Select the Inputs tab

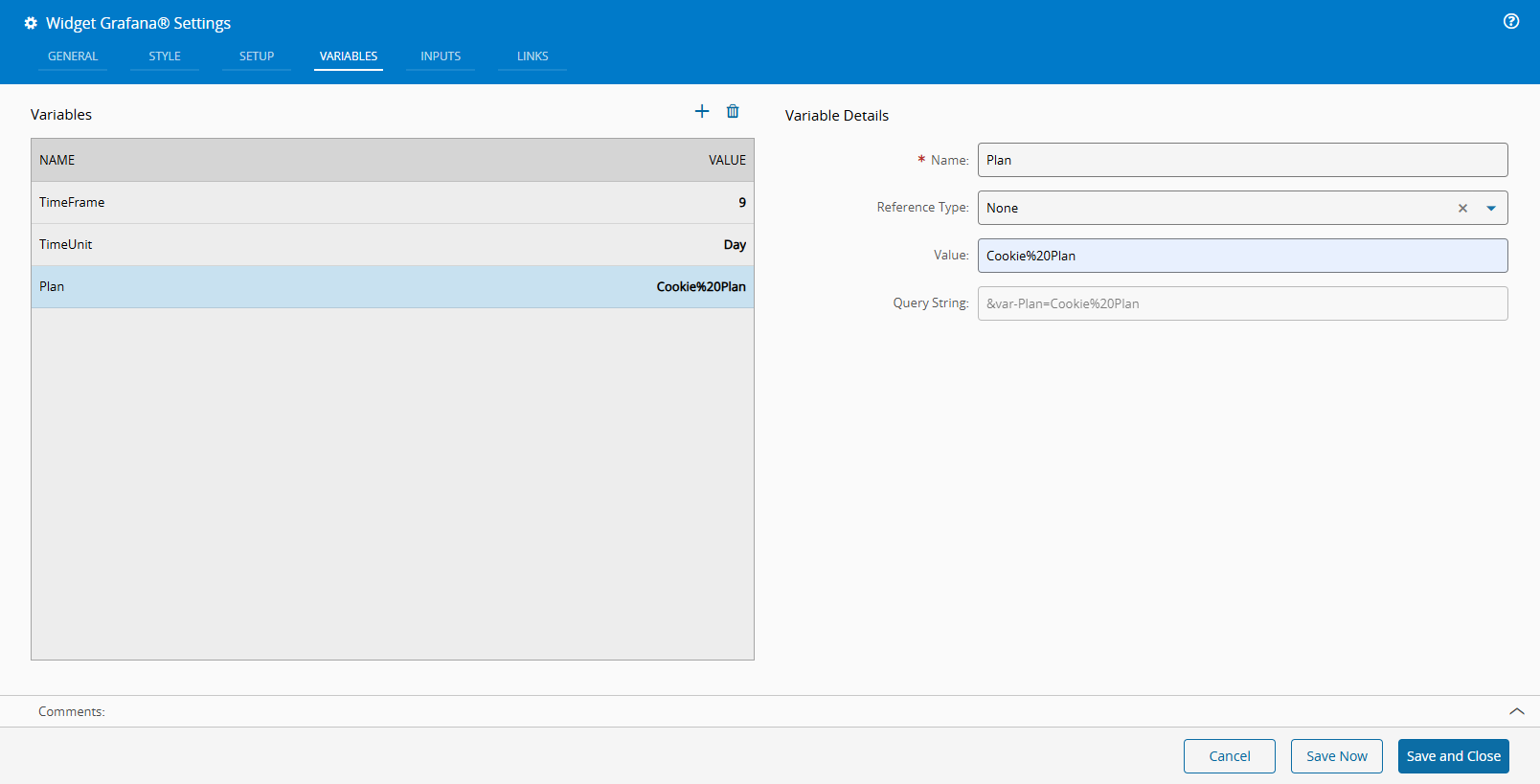point(441,56)
